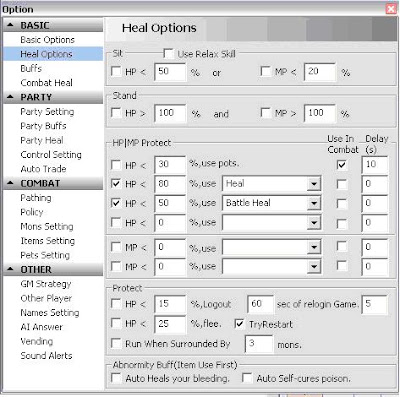Open the Heal skill dropdown
The height and width of the screenshot is (397, 400).
click(314, 184)
